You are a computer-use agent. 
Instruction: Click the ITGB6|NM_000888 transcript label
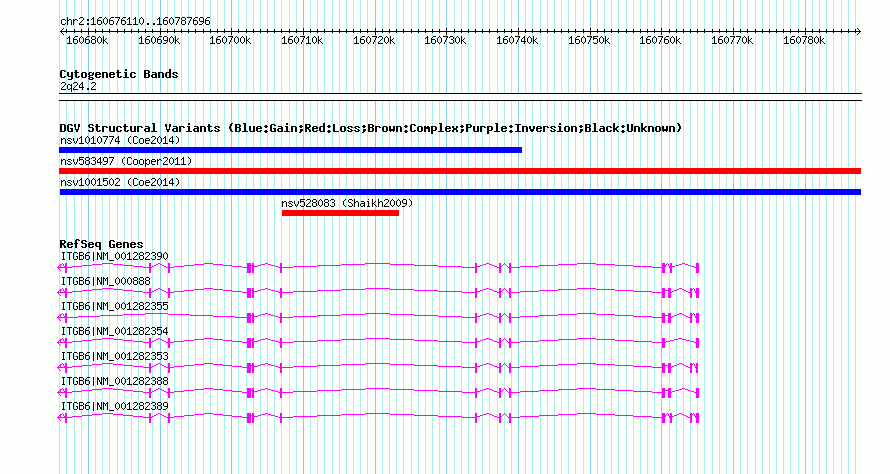point(106,282)
